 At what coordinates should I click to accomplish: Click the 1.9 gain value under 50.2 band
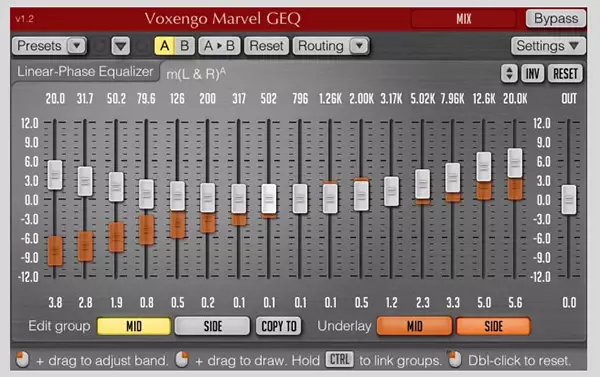click(x=116, y=303)
